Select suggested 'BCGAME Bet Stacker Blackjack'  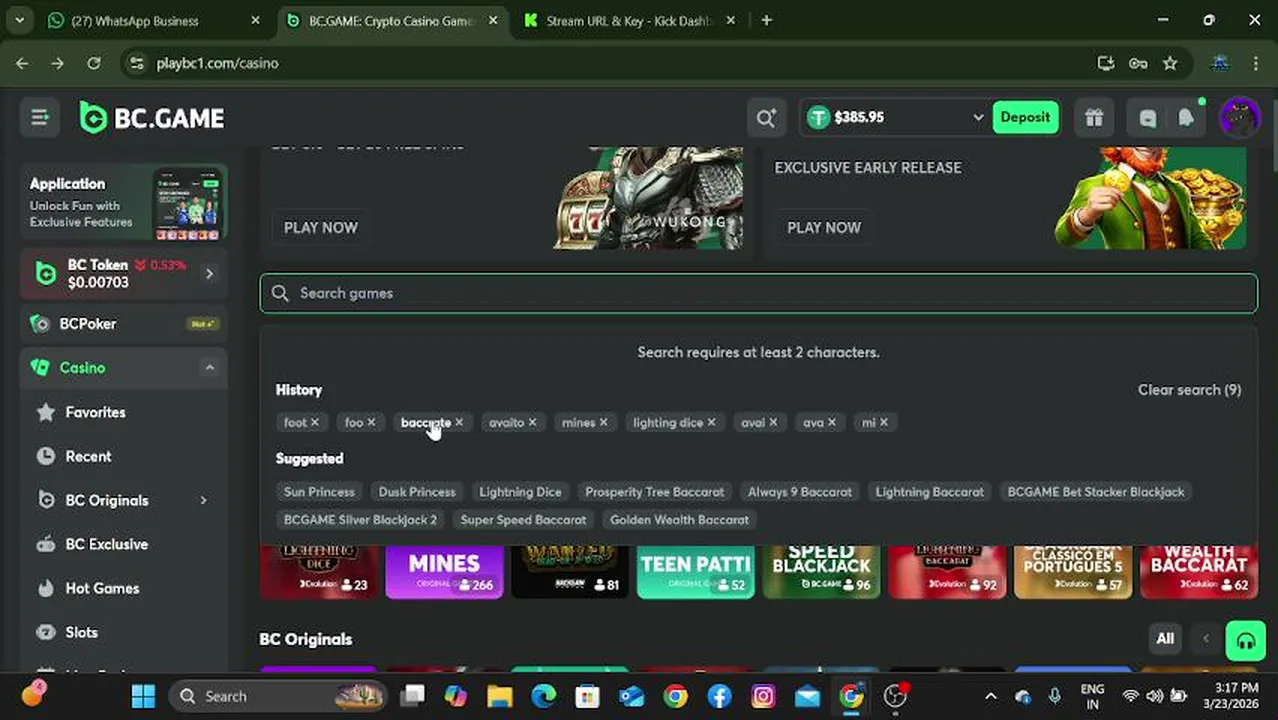point(1096,492)
